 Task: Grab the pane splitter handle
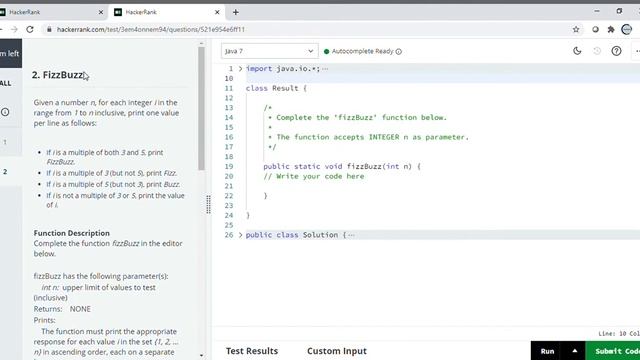click(x=209, y=204)
